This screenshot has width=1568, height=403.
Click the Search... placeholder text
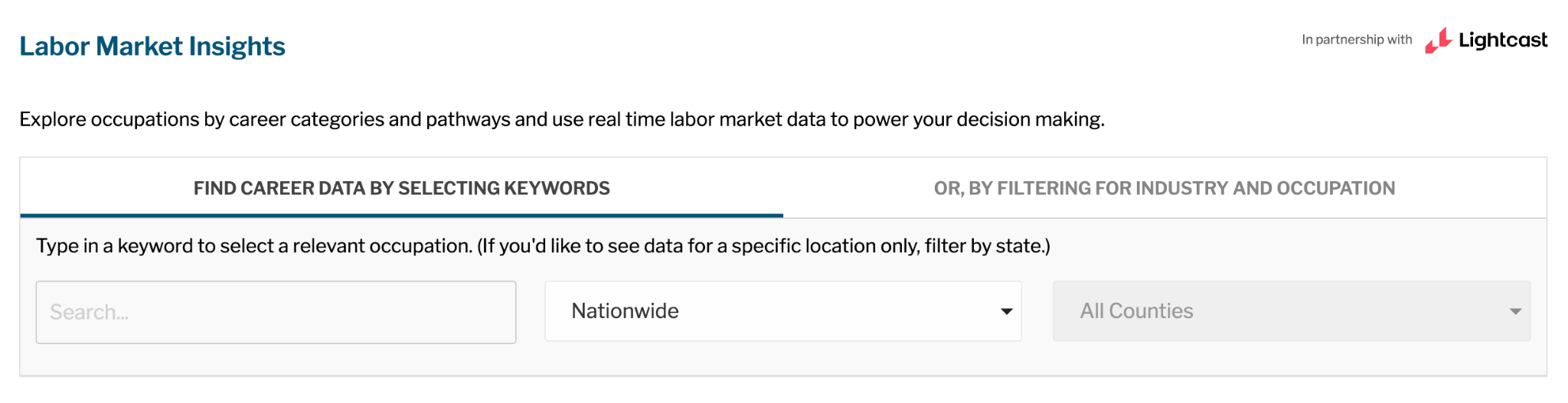pos(90,312)
